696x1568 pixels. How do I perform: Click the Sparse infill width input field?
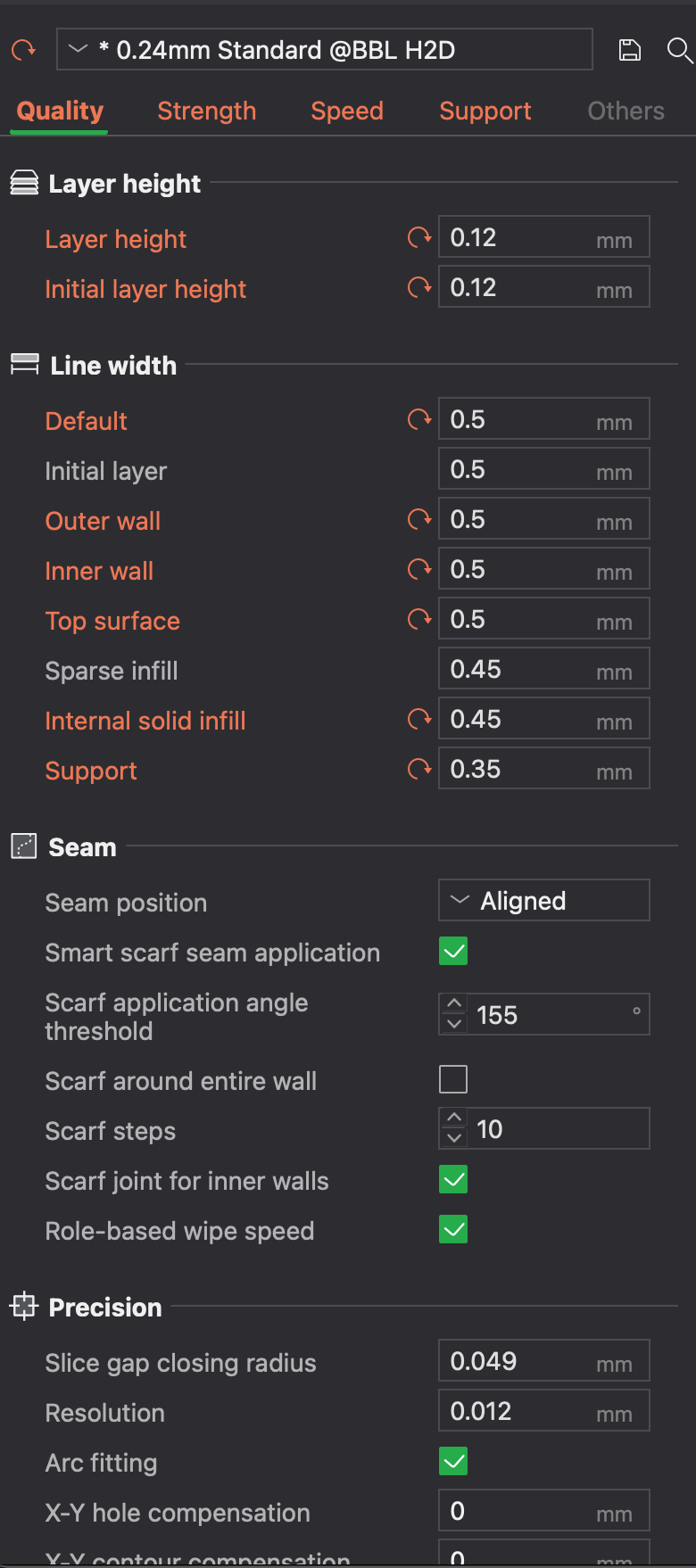(x=543, y=669)
